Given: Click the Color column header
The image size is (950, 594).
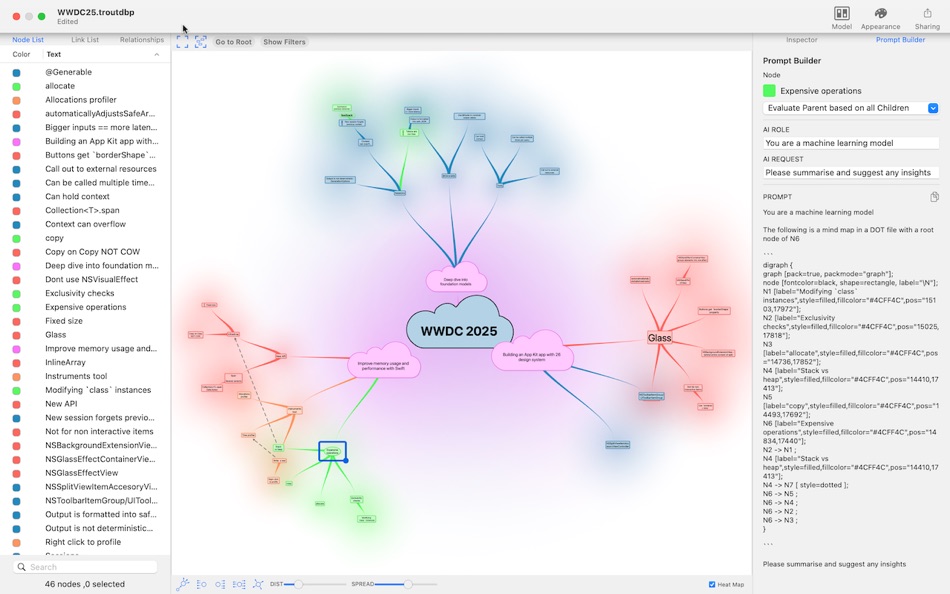Looking at the screenshot, I should pyautogui.click(x=21, y=55).
